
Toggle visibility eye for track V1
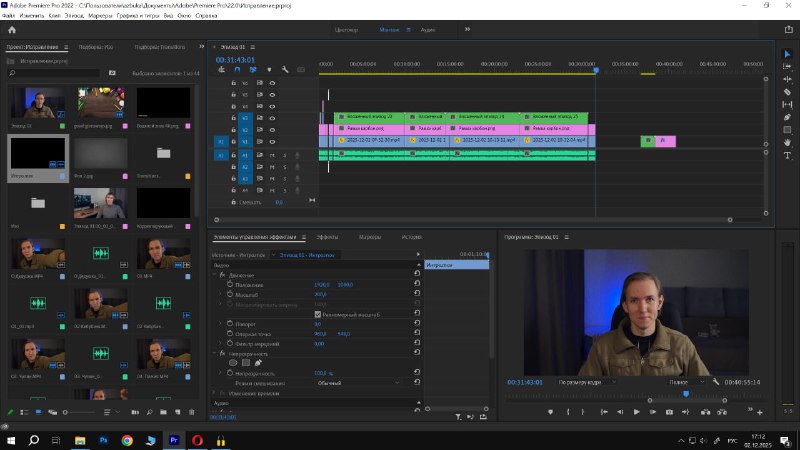[272, 142]
